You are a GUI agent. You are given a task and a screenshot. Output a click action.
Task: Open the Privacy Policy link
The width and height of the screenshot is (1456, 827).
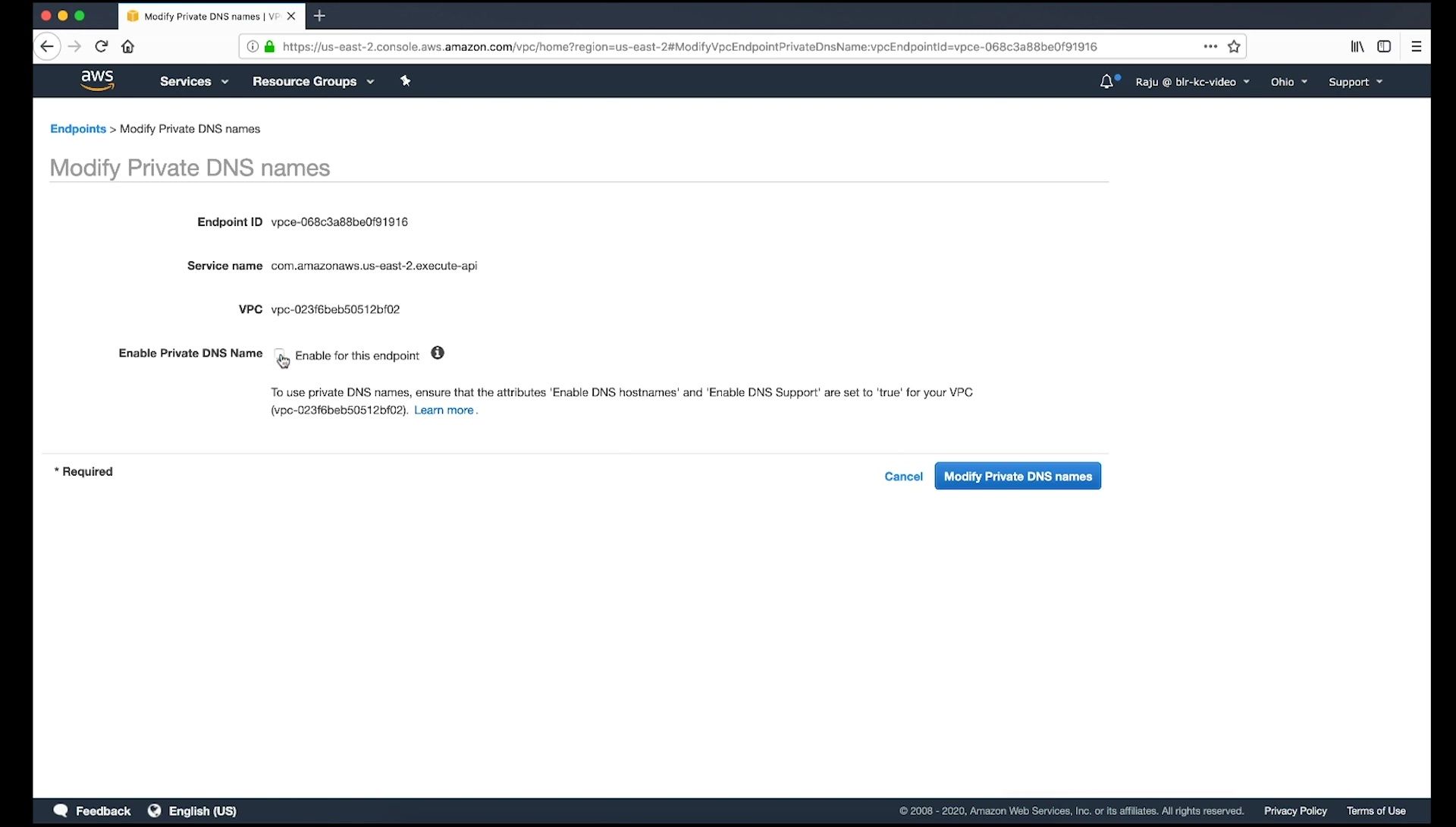pyautogui.click(x=1295, y=811)
